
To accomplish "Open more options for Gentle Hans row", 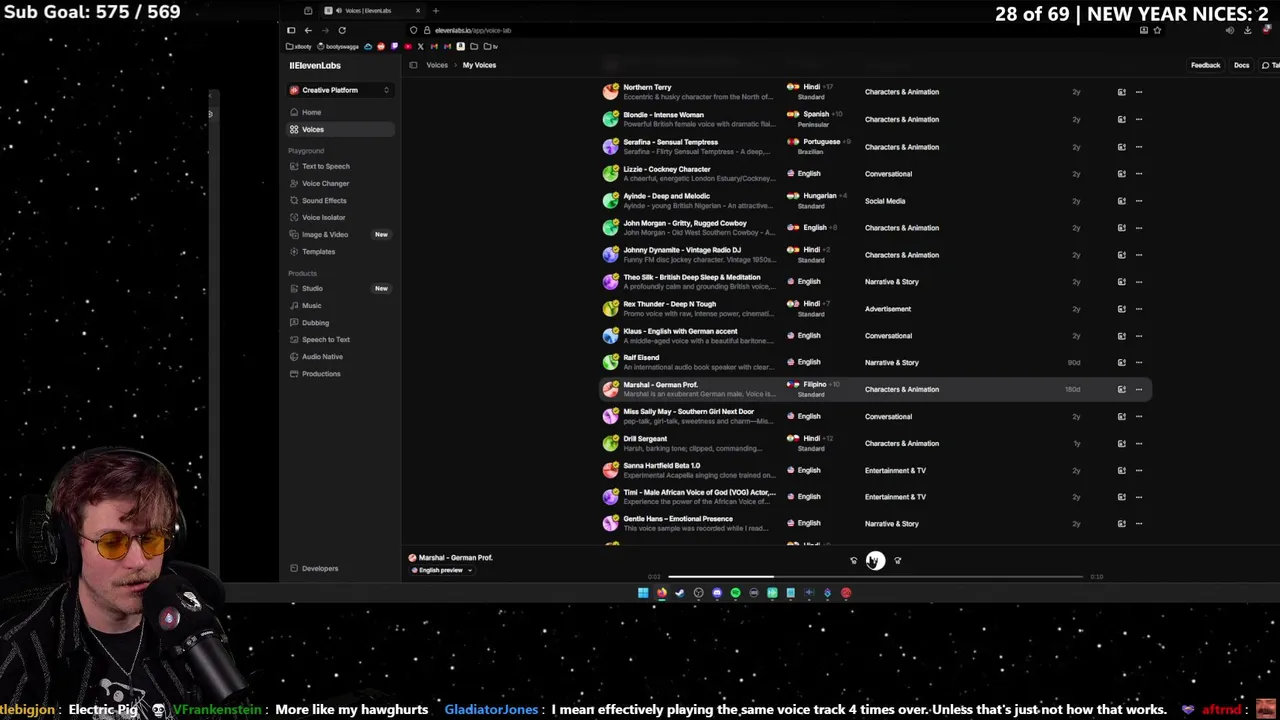I will pyautogui.click(x=1138, y=523).
